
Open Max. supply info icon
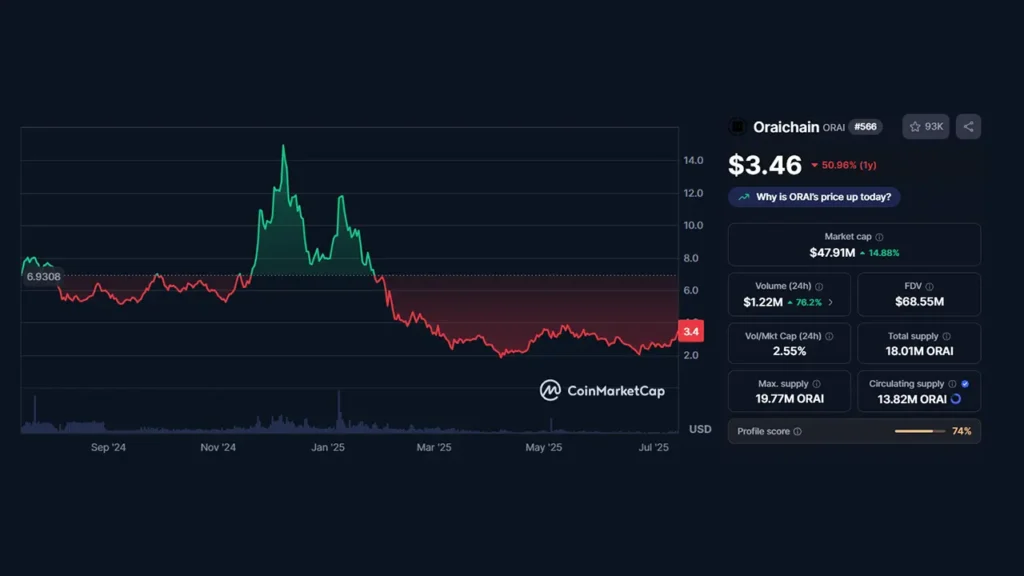[x=816, y=384]
